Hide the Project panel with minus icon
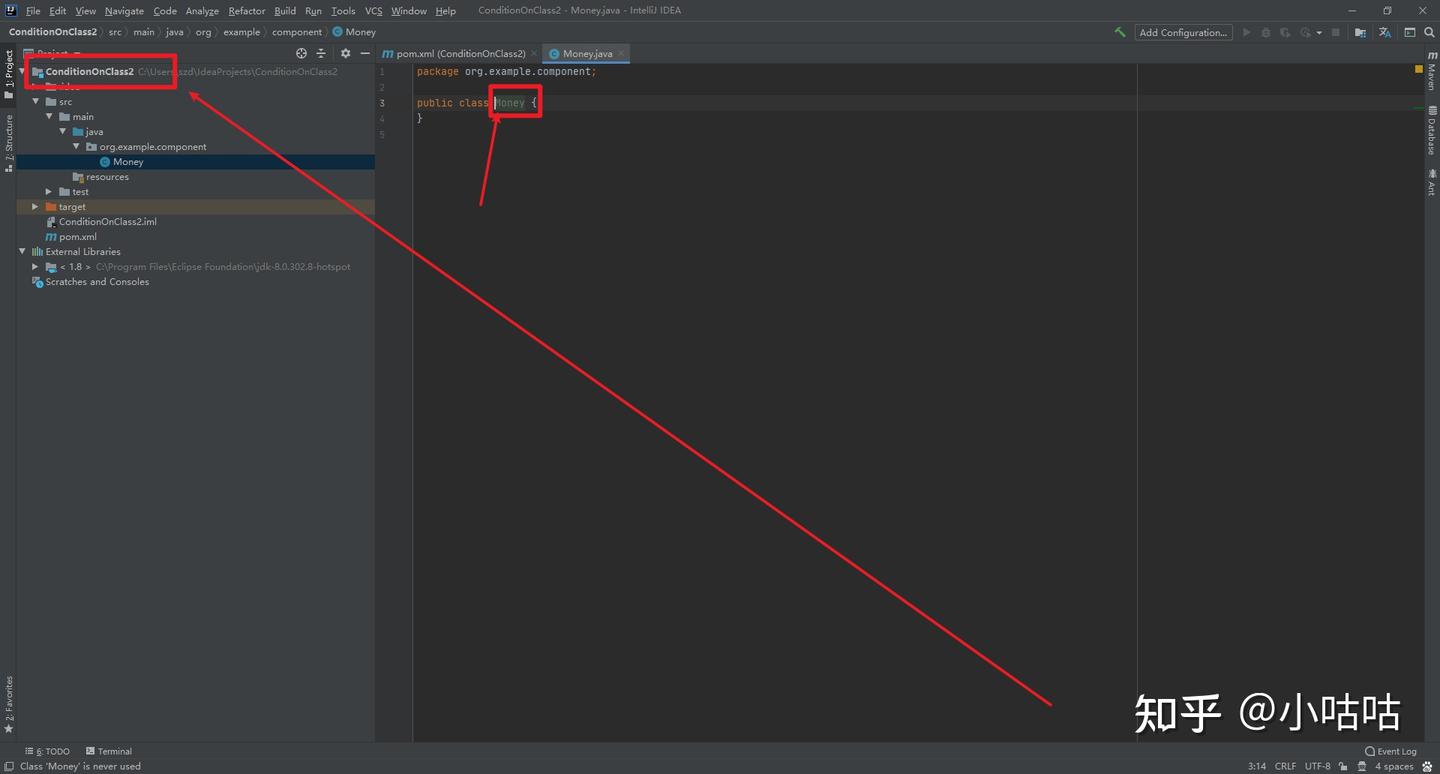This screenshot has height=774, width=1440. [x=365, y=53]
